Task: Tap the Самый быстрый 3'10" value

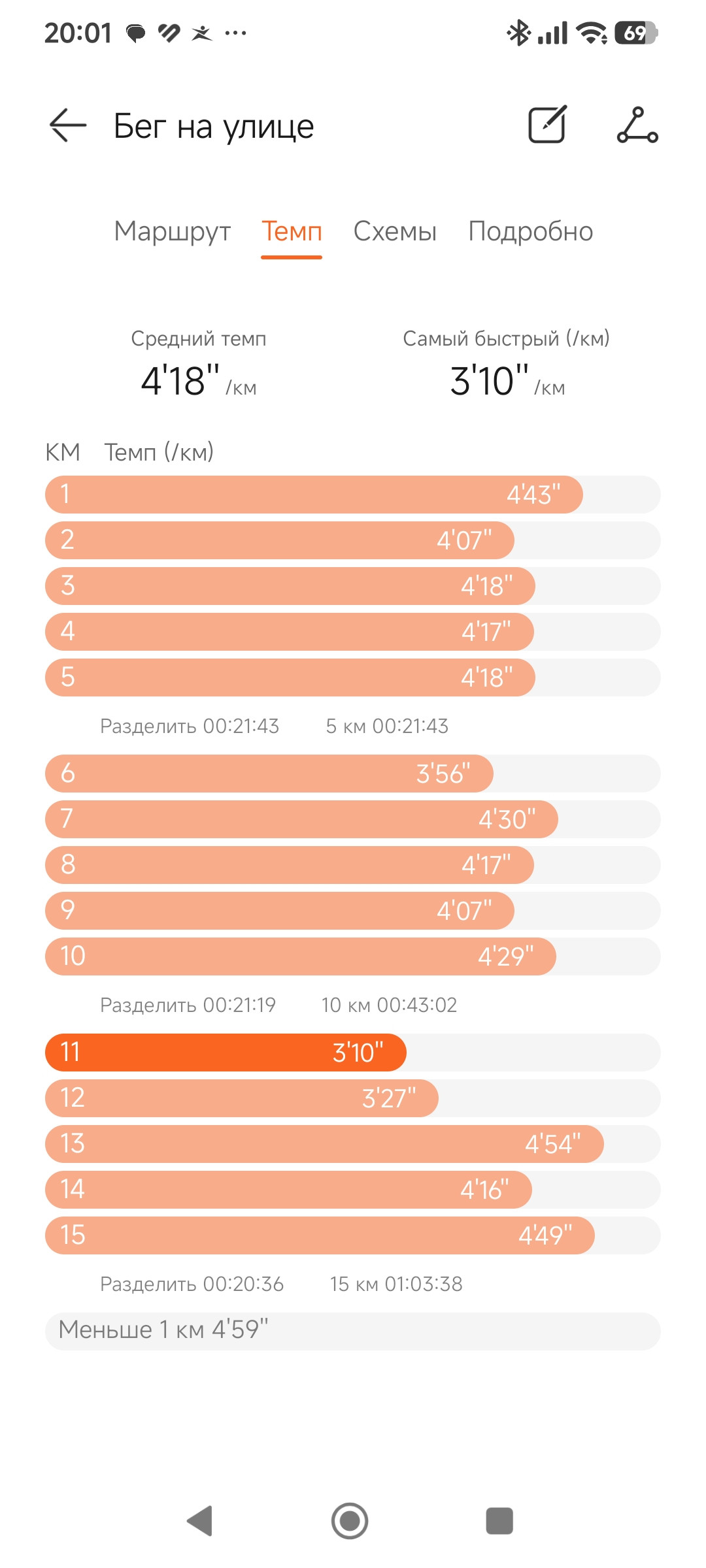Action: click(507, 381)
